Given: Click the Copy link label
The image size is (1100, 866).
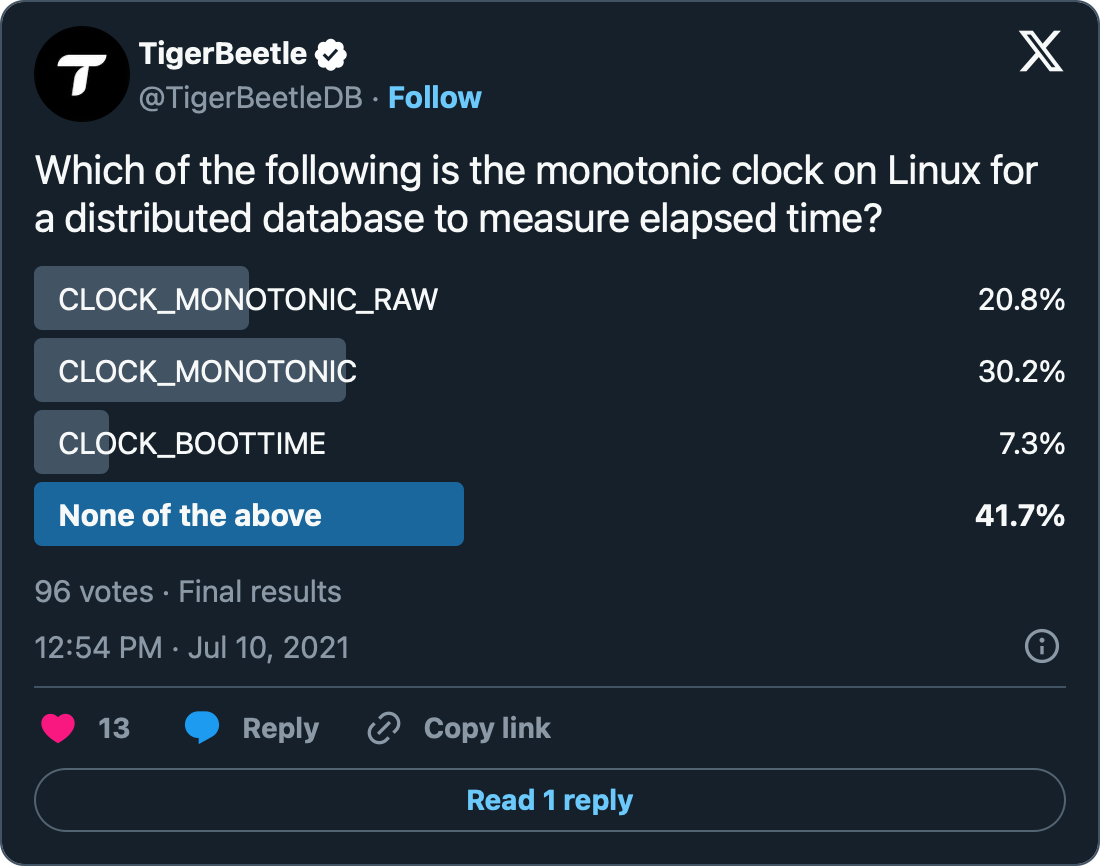Looking at the screenshot, I should (487, 729).
